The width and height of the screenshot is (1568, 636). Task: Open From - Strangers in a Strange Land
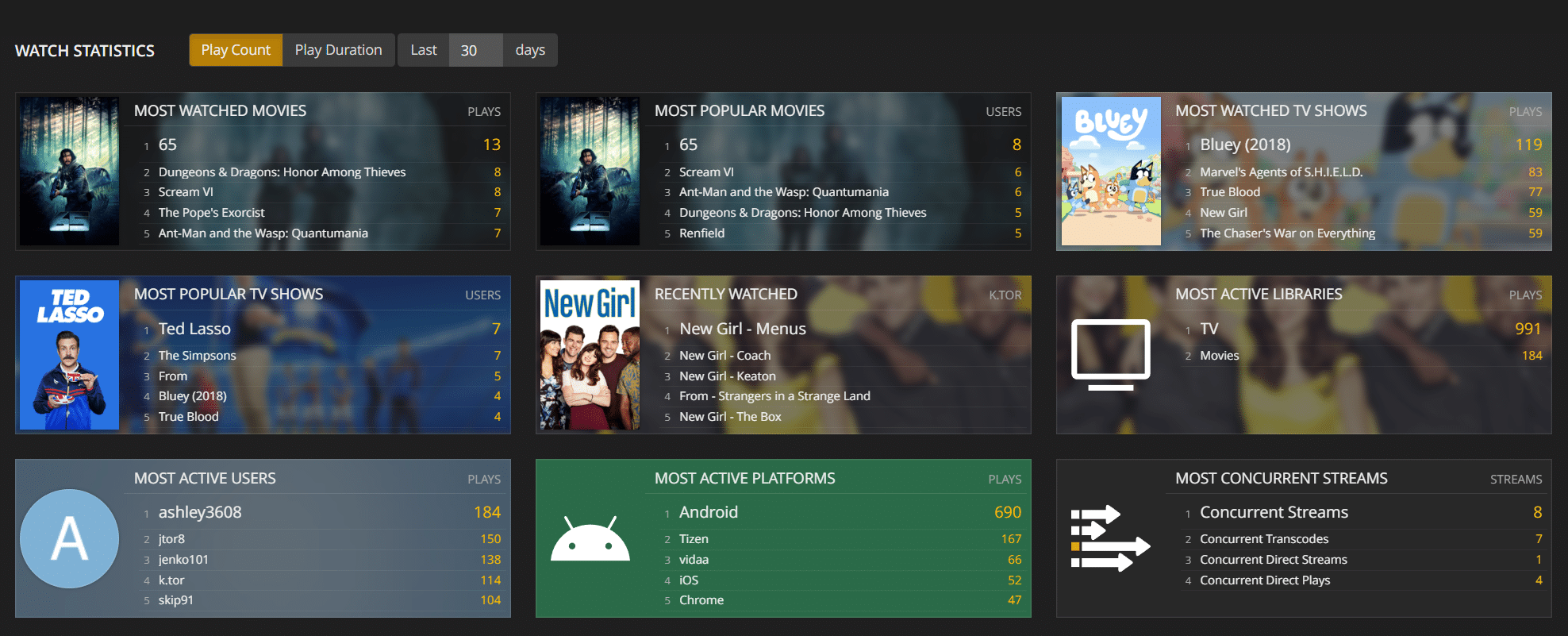click(774, 396)
